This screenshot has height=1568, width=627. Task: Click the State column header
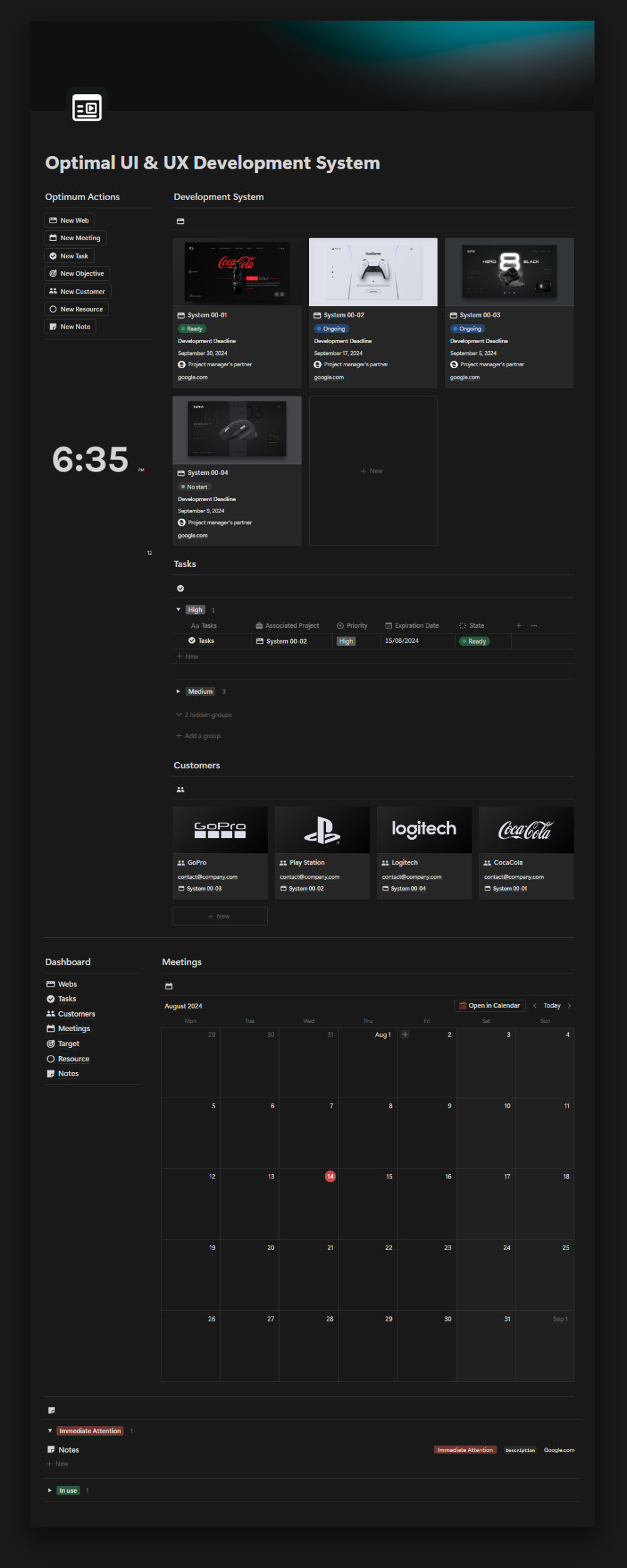tap(472, 625)
